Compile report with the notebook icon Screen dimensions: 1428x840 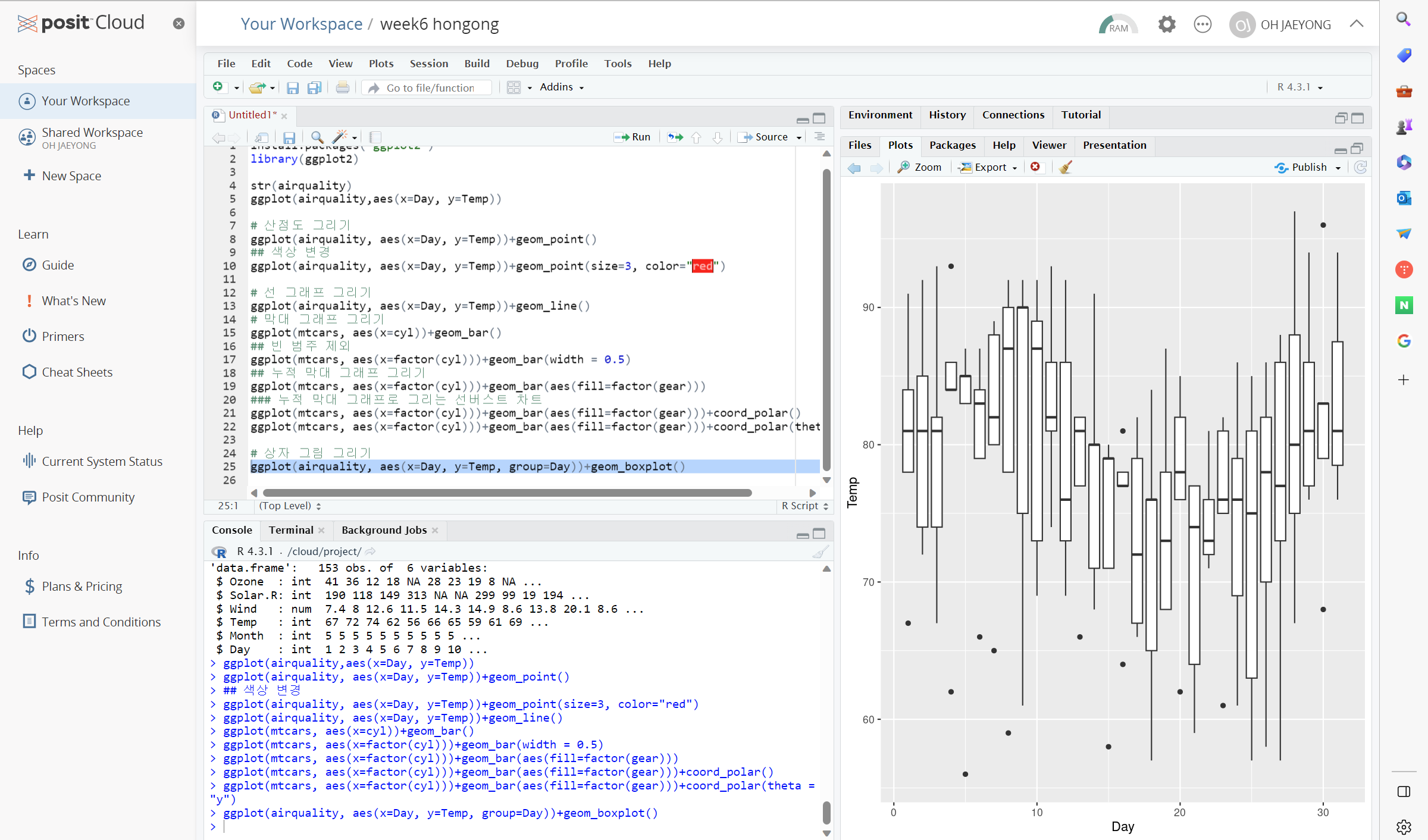coord(375,137)
